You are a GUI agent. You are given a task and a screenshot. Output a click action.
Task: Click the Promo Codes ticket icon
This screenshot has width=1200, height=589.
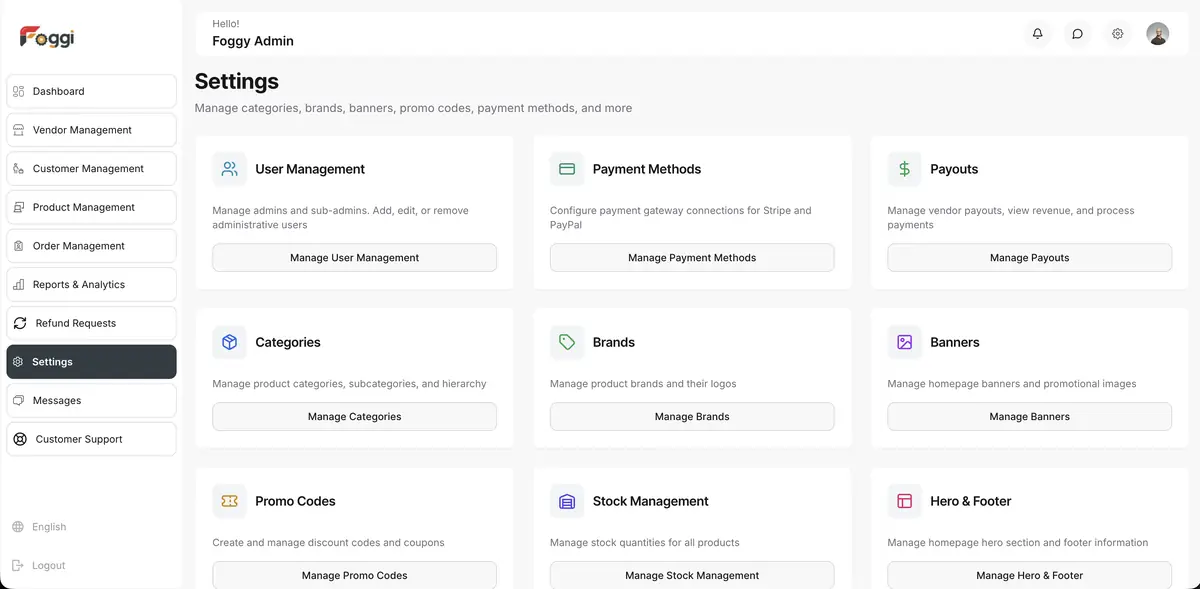(229, 501)
